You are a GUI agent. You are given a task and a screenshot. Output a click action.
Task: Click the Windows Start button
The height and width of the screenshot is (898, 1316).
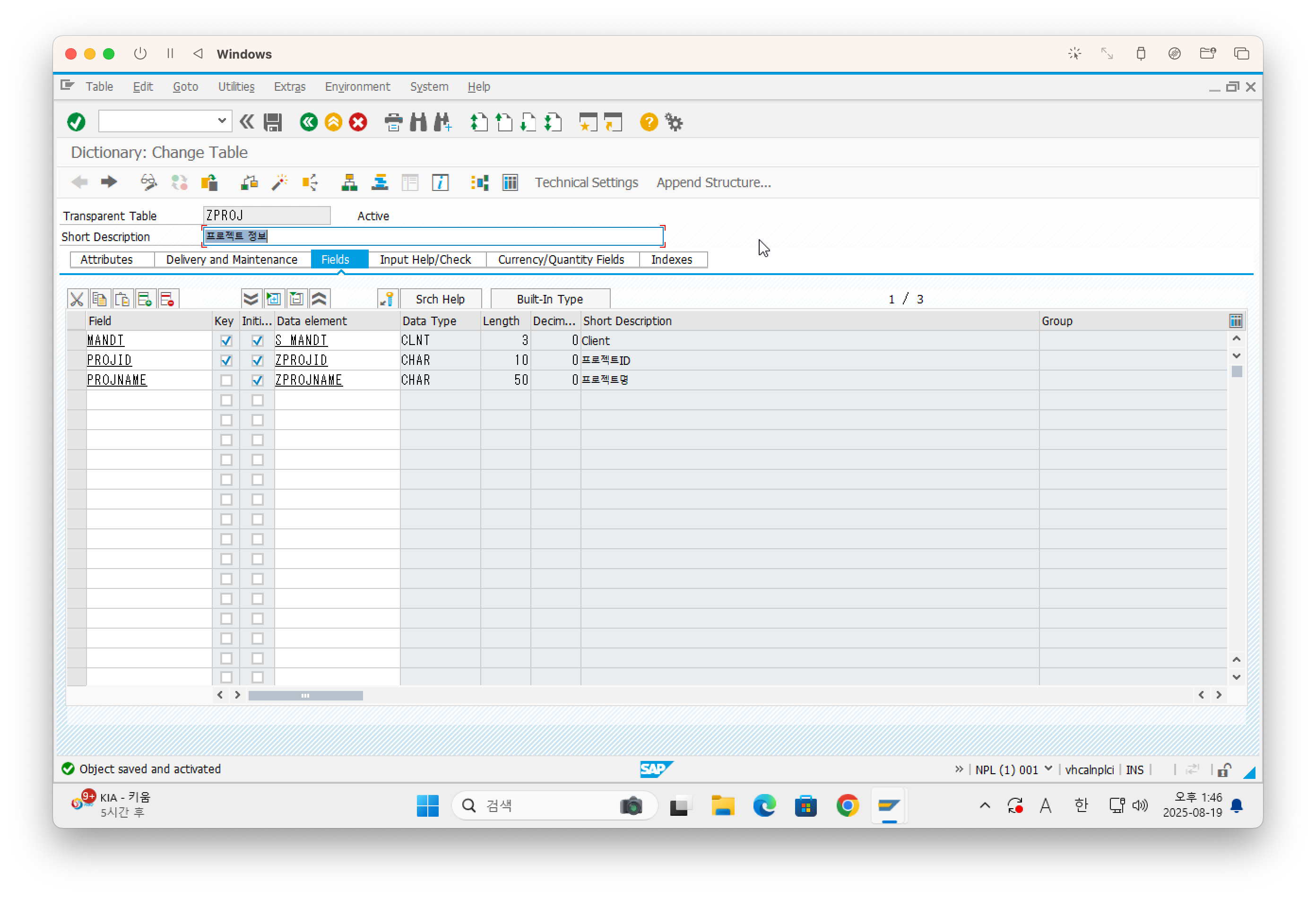coord(427,806)
